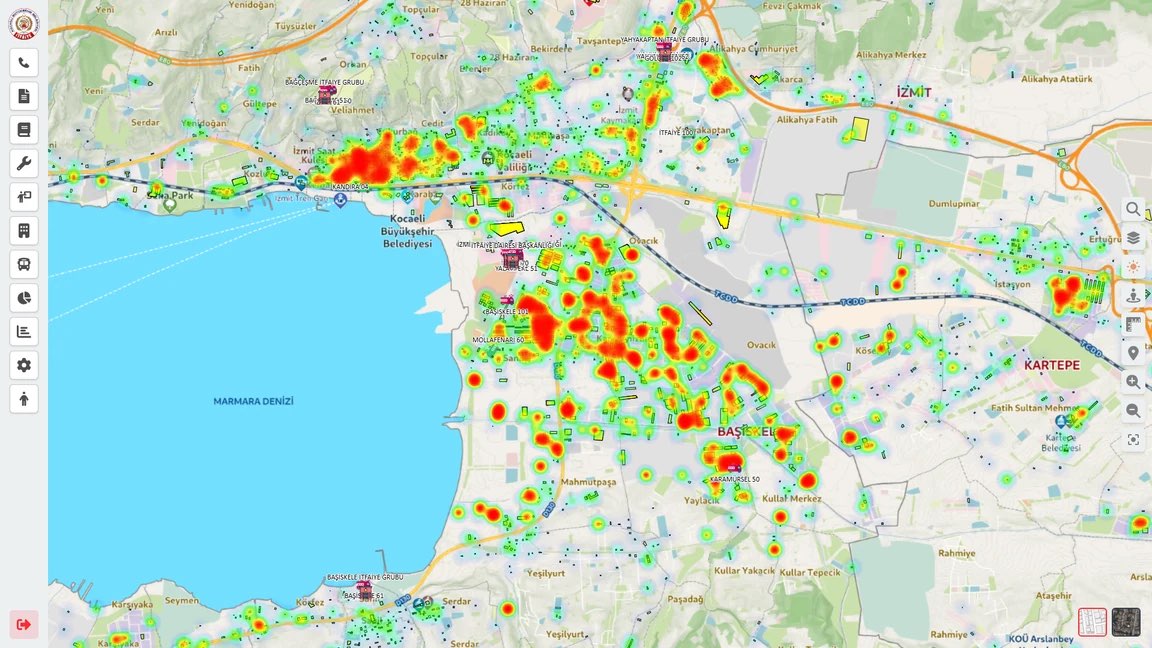The image size is (1152, 648).
Task: Click the Dumlupınar neighborhood label
Action: 954,204
